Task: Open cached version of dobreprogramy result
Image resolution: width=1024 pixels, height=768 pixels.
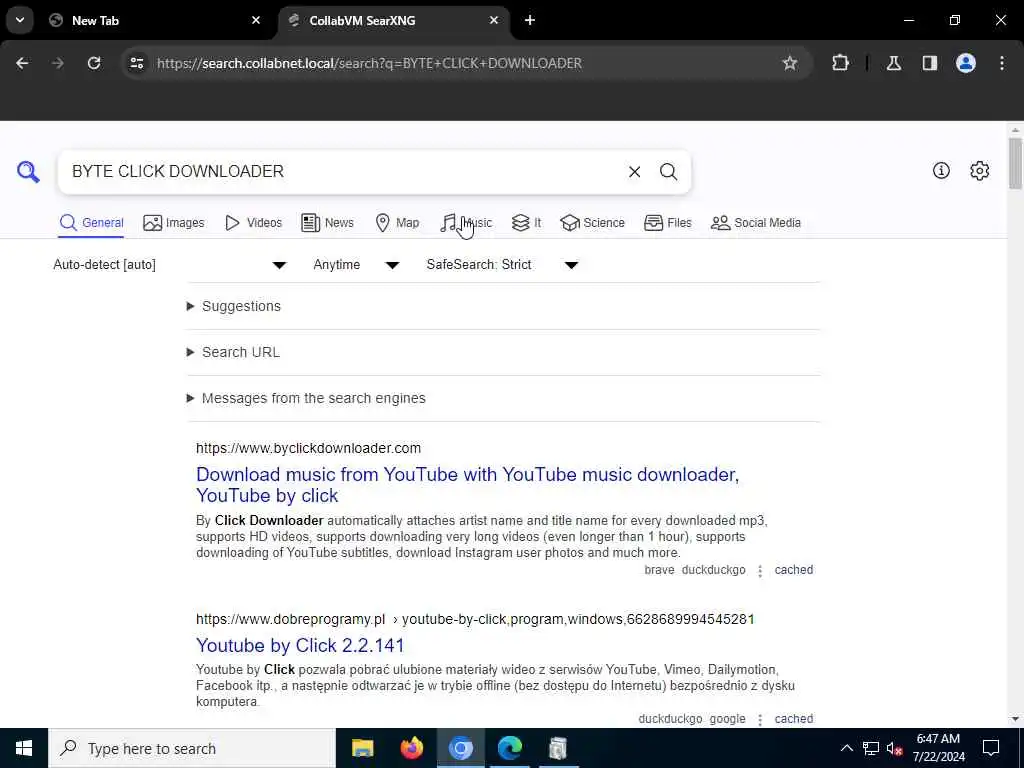Action: pos(793,719)
